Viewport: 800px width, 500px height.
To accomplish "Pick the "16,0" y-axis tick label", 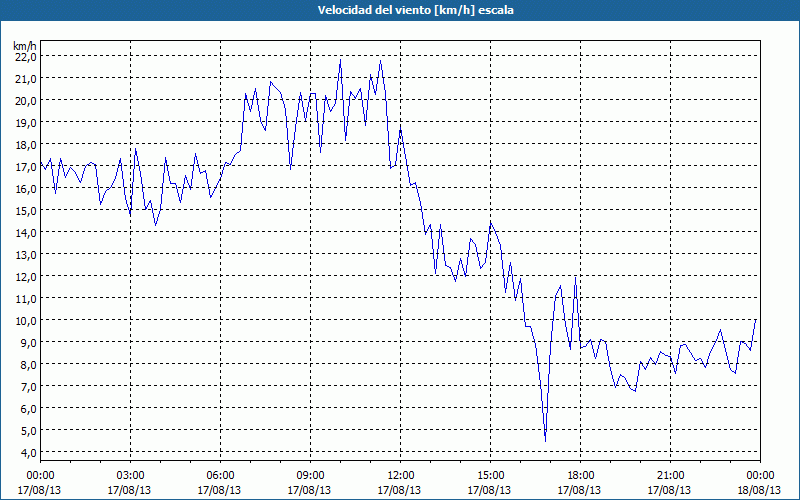I will tap(26, 189).
